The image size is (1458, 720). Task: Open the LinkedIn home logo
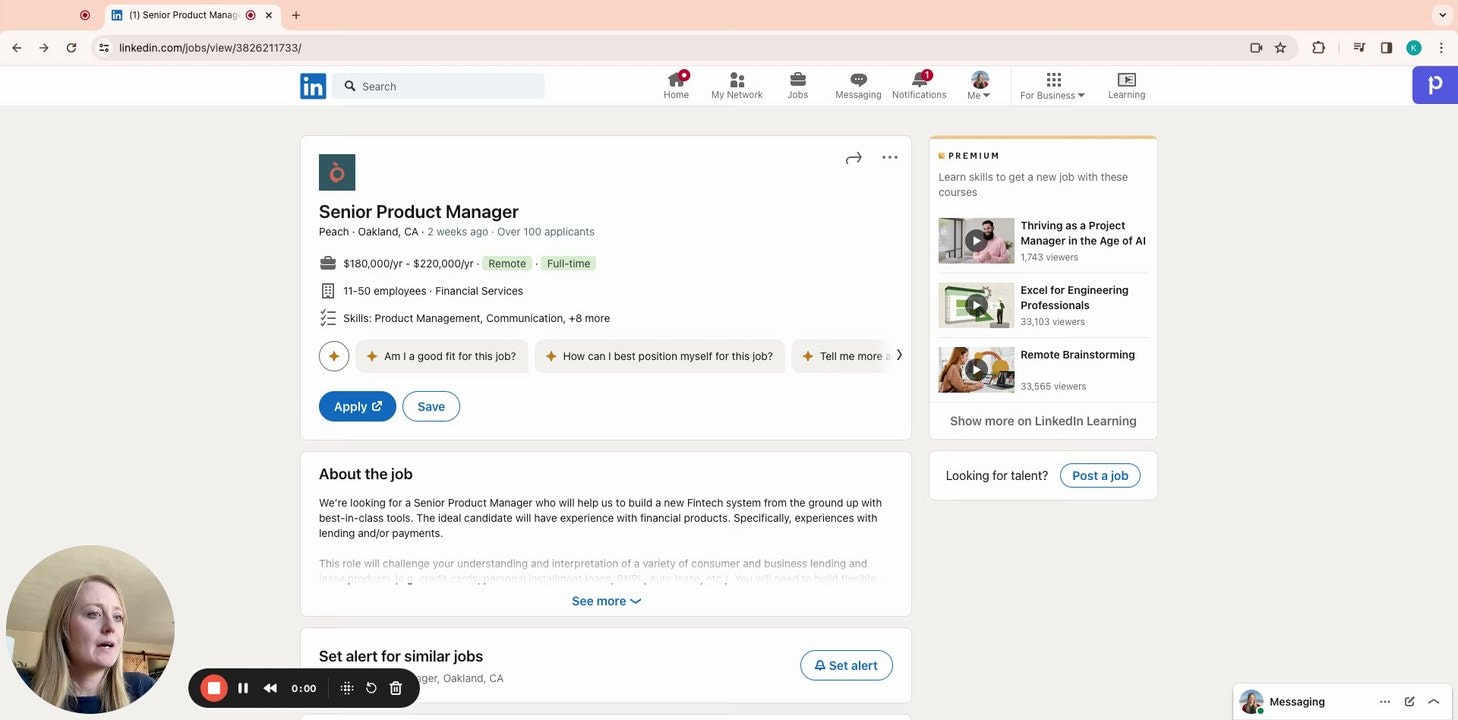(313, 86)
